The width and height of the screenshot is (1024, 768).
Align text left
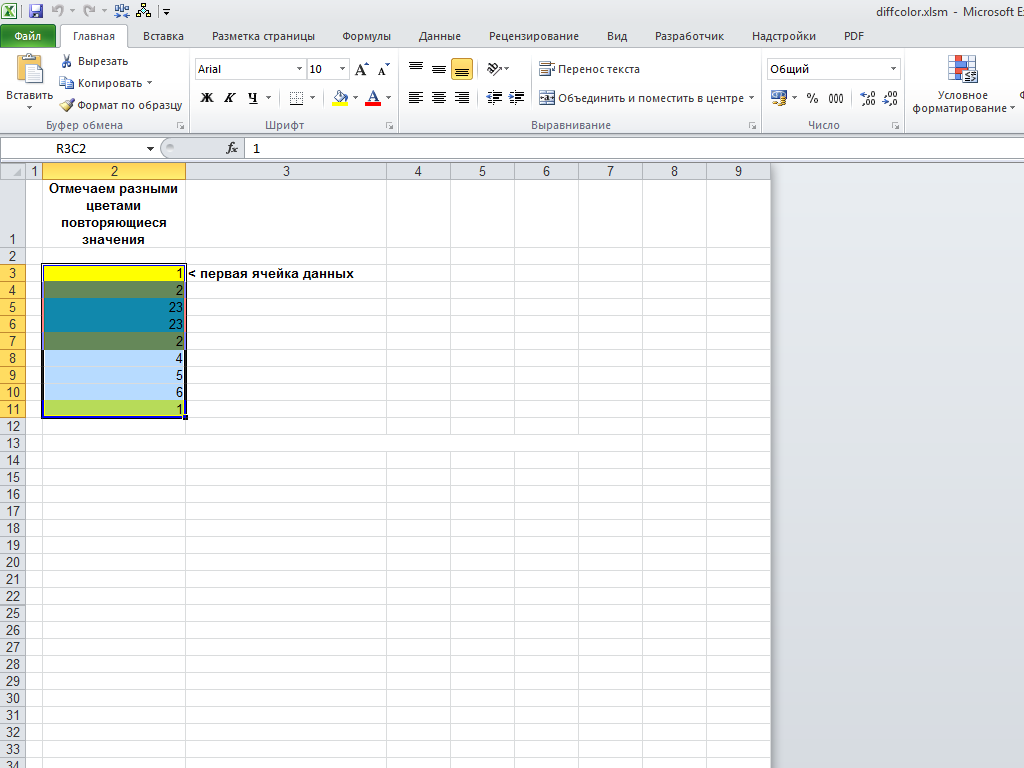point(416,98)
